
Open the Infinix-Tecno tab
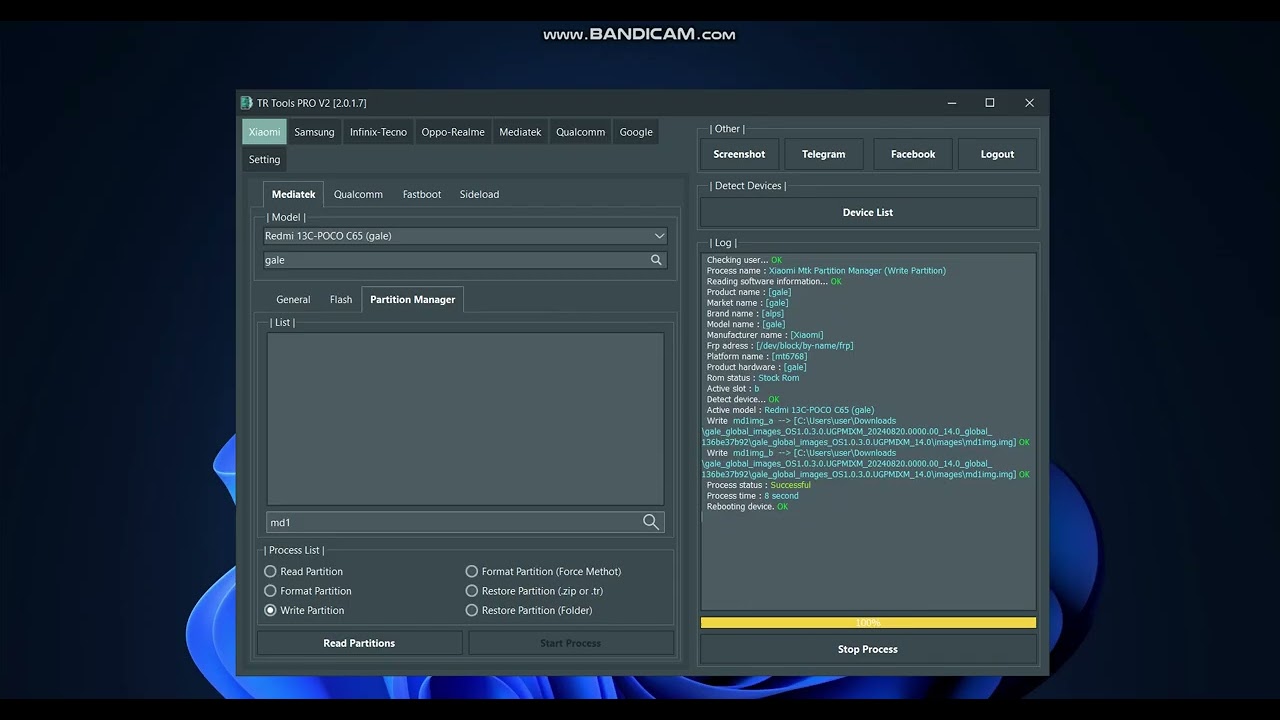pos(378,132)
